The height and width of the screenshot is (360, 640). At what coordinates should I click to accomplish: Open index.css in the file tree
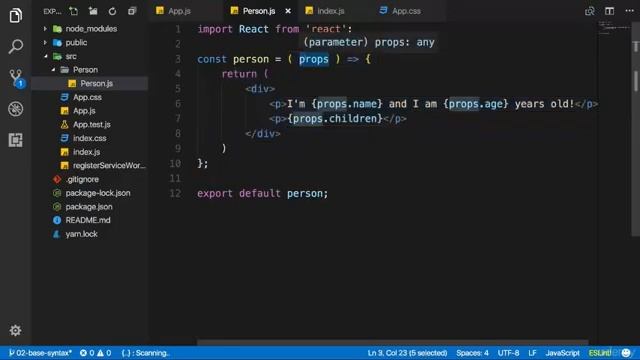click(x=90, y=138)
